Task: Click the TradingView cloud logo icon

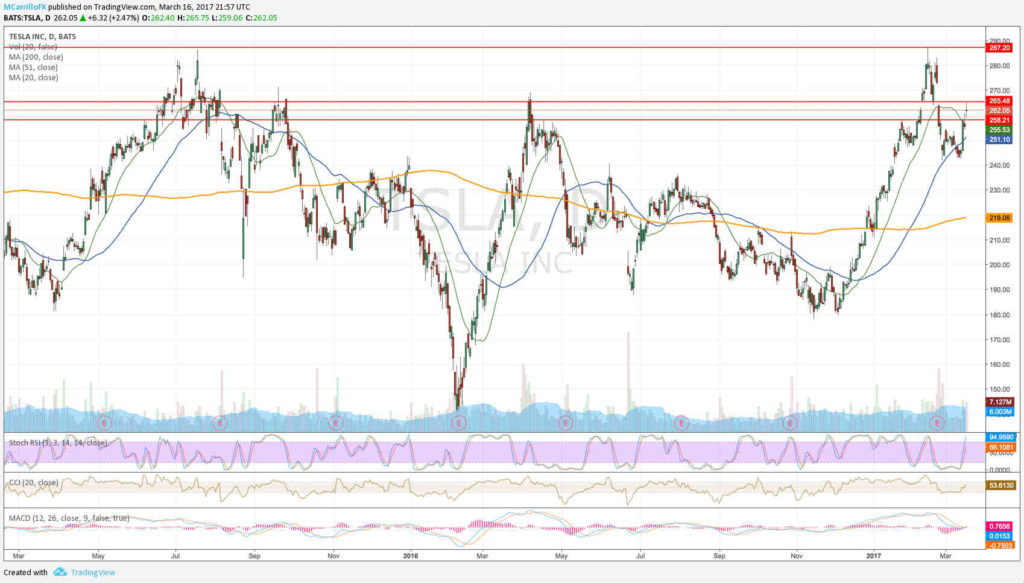Action: pos(60,572)
